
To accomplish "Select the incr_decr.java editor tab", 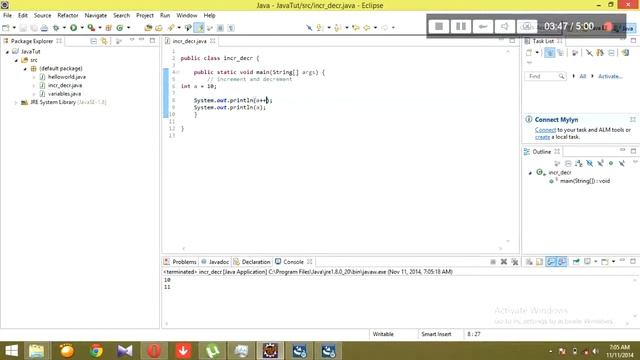I will pos(189,41).
